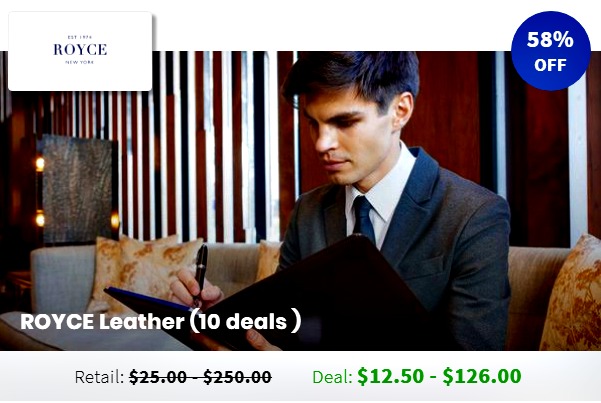Click the "NEW YORK" text under the logo
The width and height of the screenshot is (601, 403).
click(80, 62)
